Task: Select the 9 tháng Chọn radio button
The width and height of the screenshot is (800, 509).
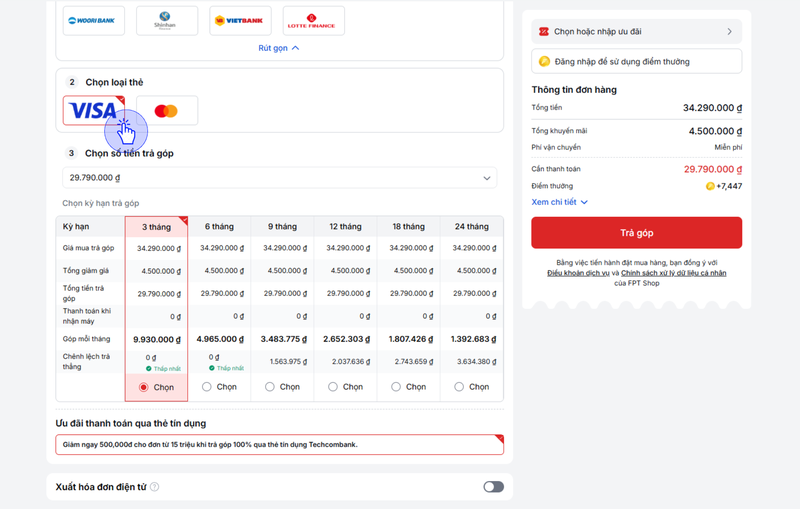Action: pyautogui.click(x=270, y=387)
